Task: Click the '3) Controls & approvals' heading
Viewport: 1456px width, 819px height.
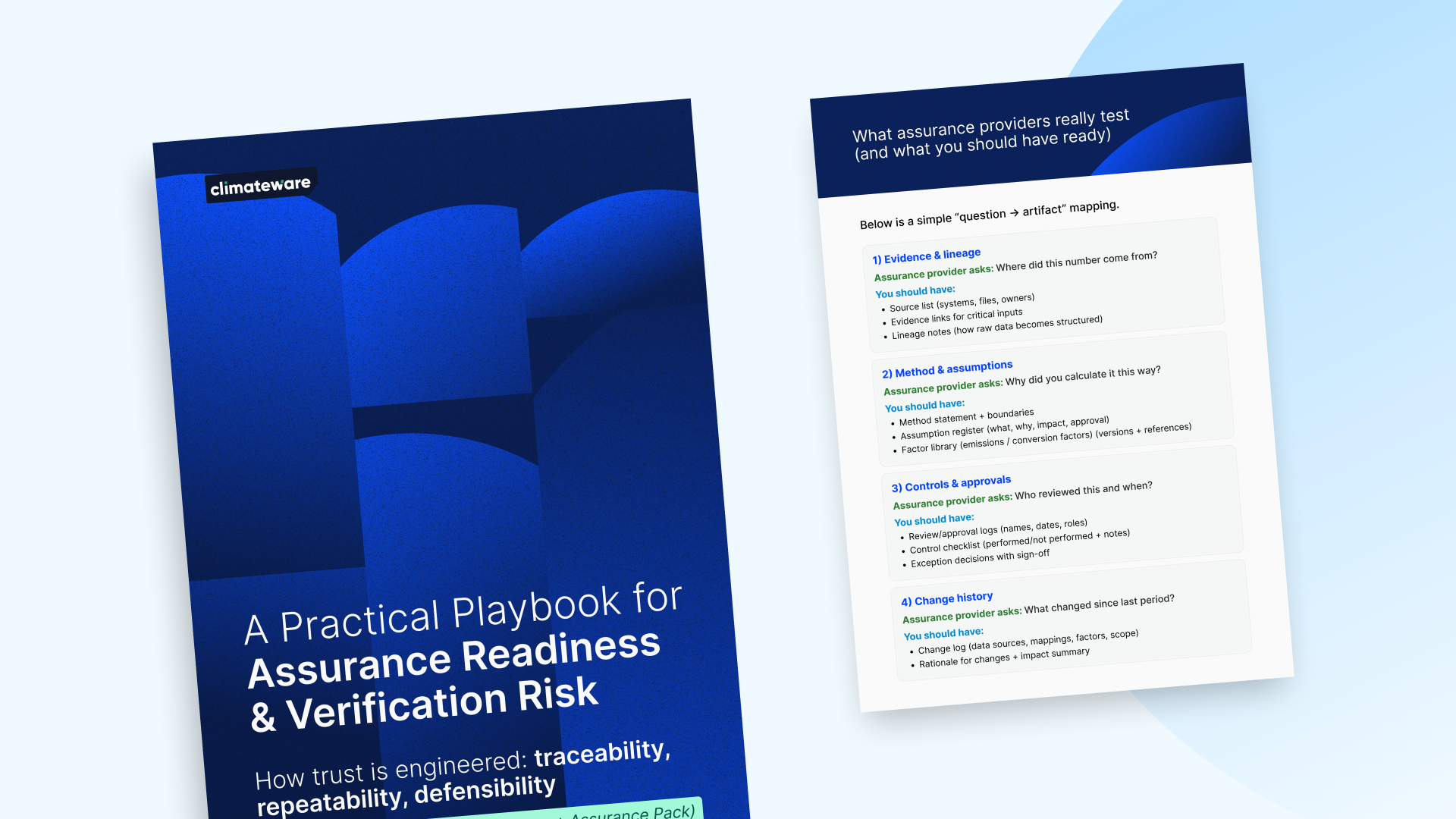Action: pyautogui.click(x=951, y=483)
